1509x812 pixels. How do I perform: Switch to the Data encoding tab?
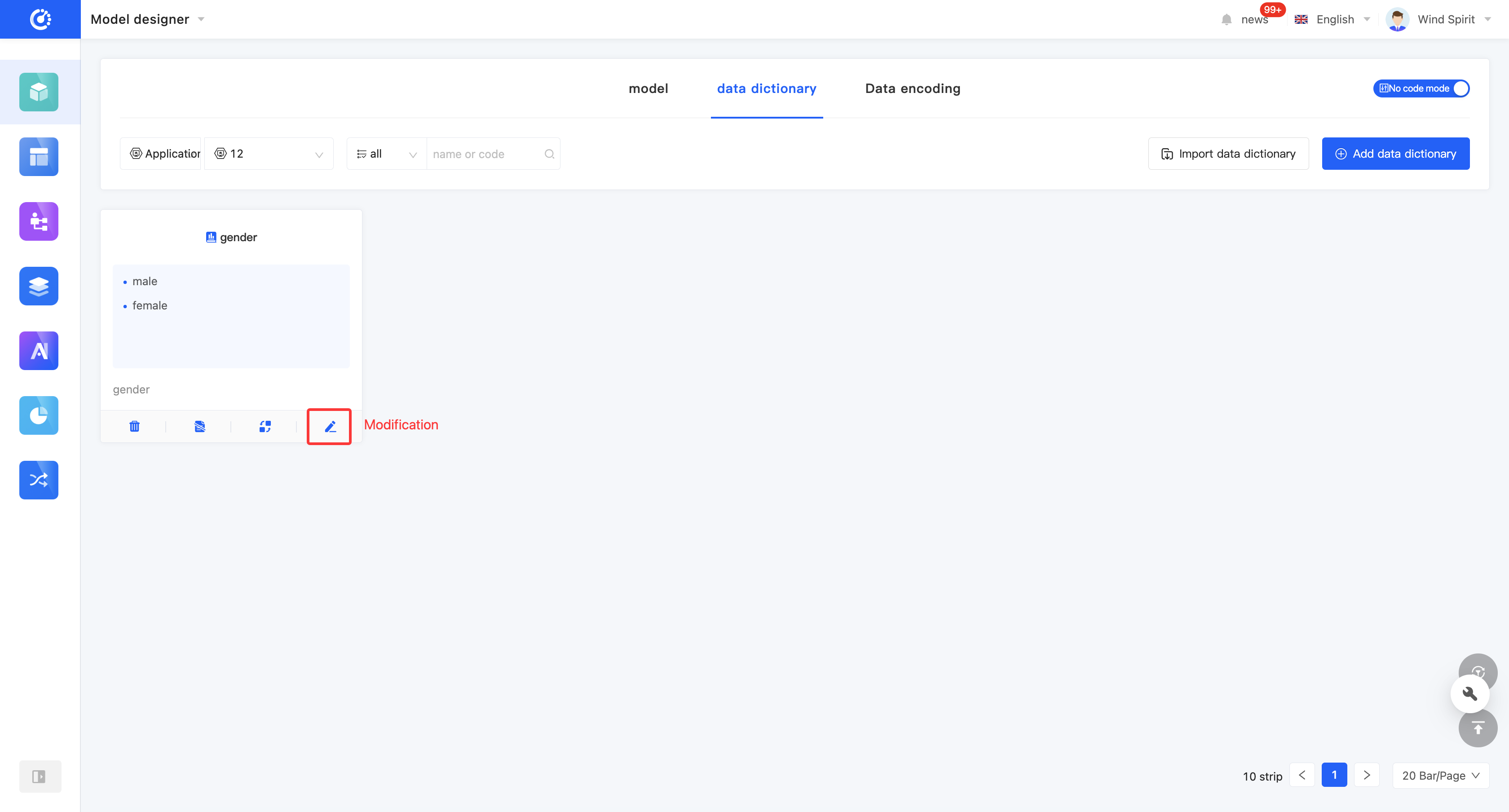[912, 88]
